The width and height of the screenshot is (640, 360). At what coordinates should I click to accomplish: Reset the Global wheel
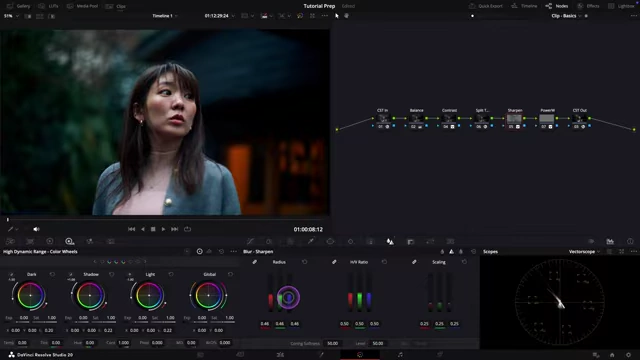230,274
